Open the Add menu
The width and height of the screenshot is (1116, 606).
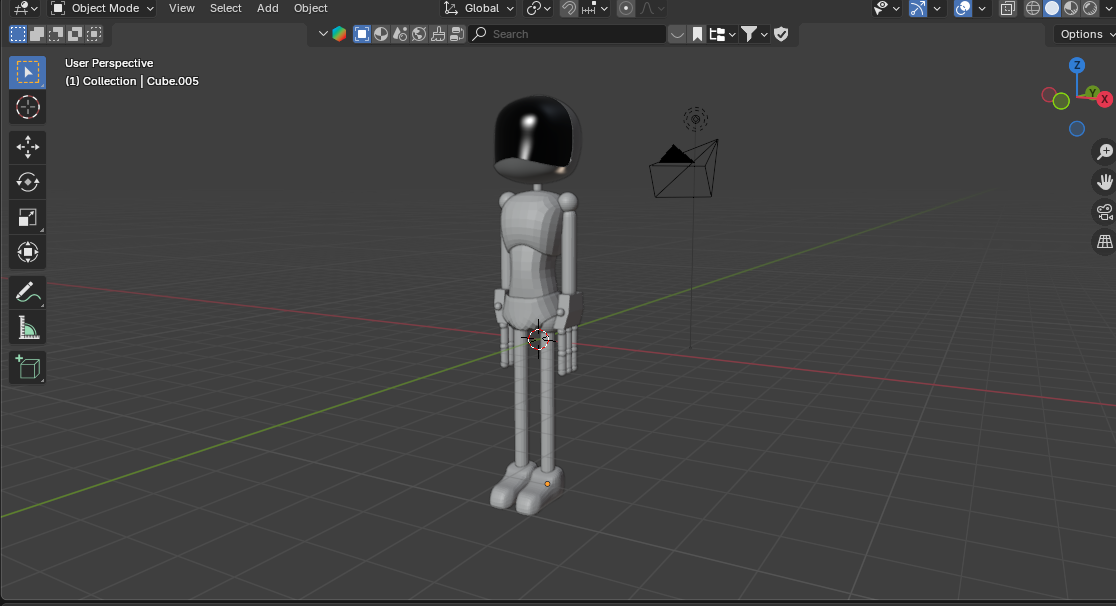pos(267,8)
